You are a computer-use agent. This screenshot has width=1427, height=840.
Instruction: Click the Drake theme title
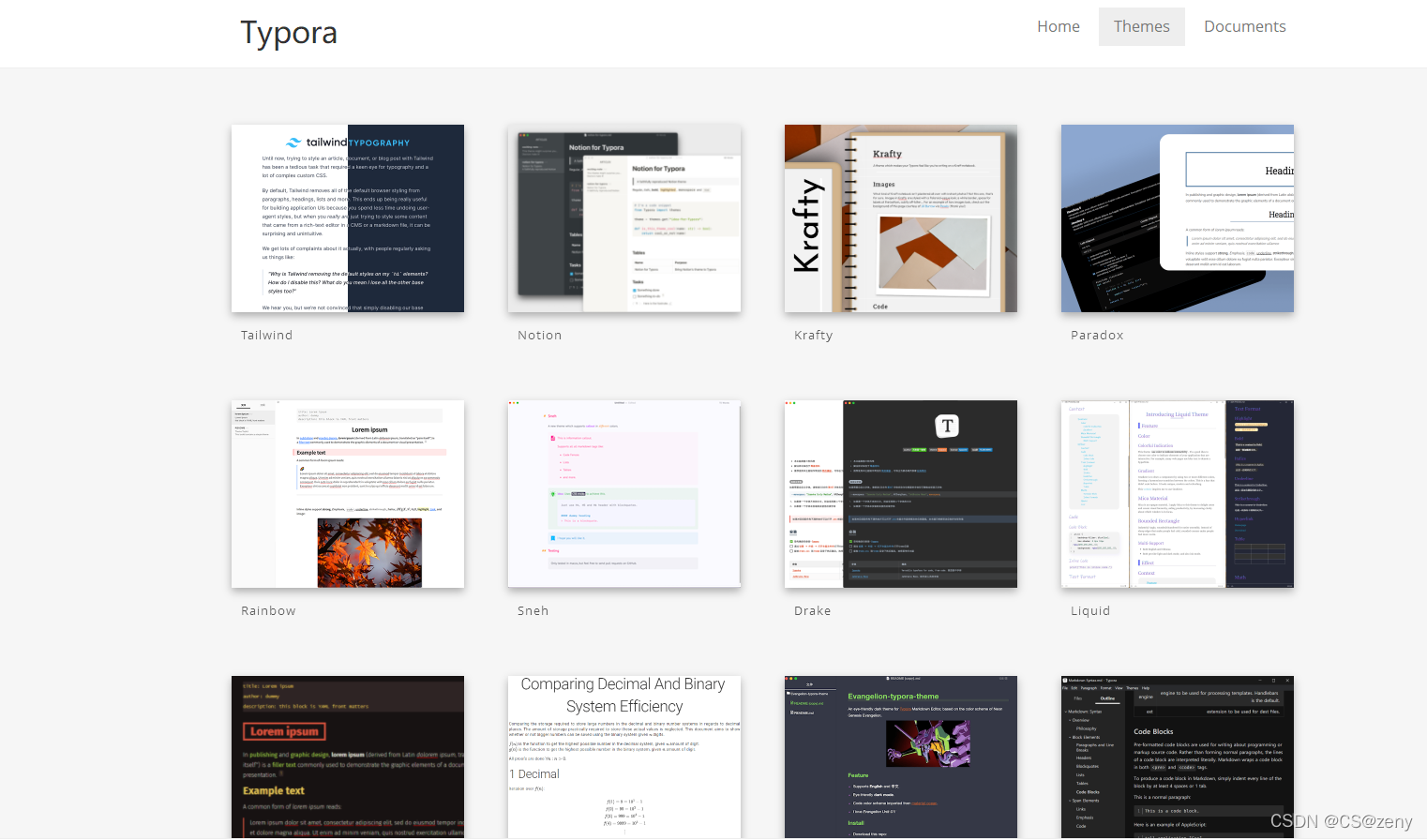click(x=812, y=610)
